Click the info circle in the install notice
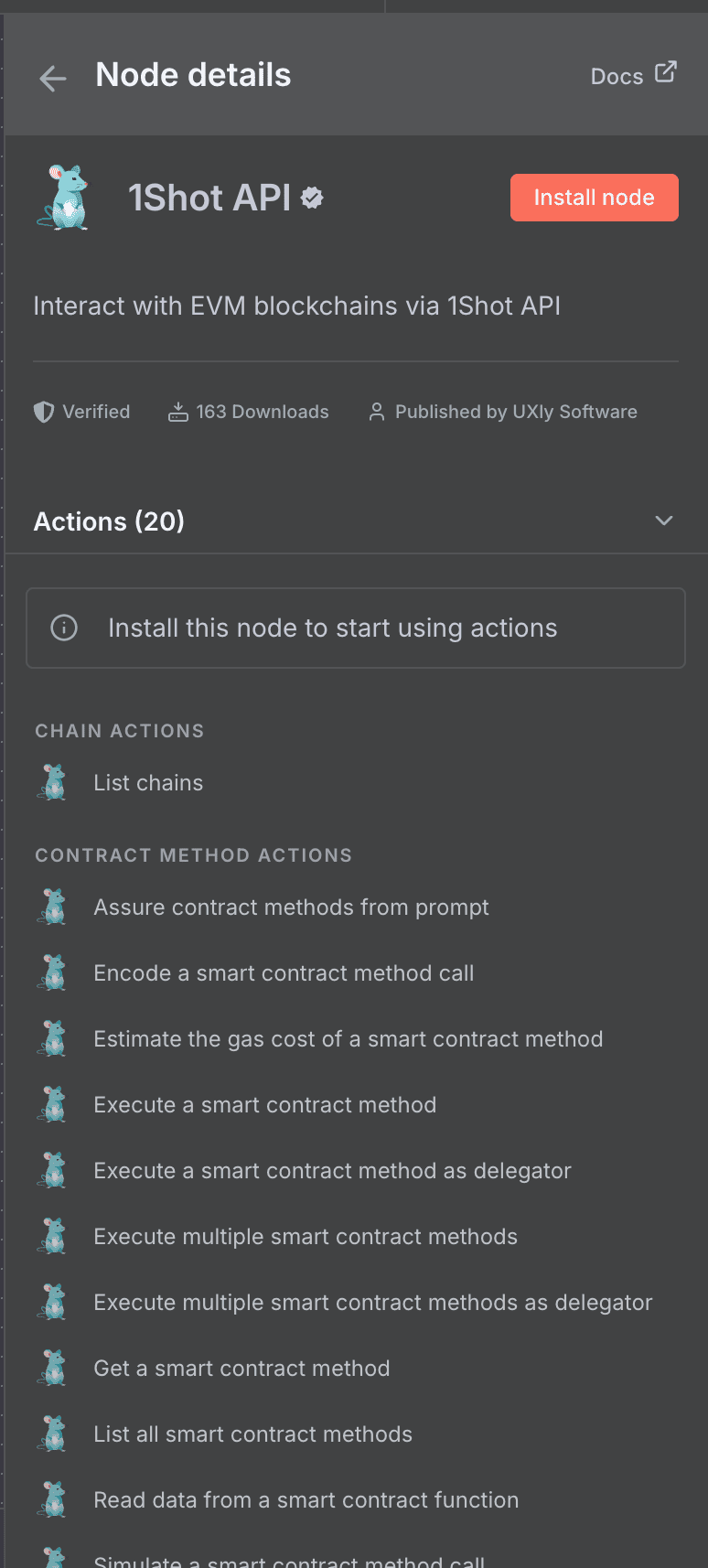 click(x=64, y=628)
